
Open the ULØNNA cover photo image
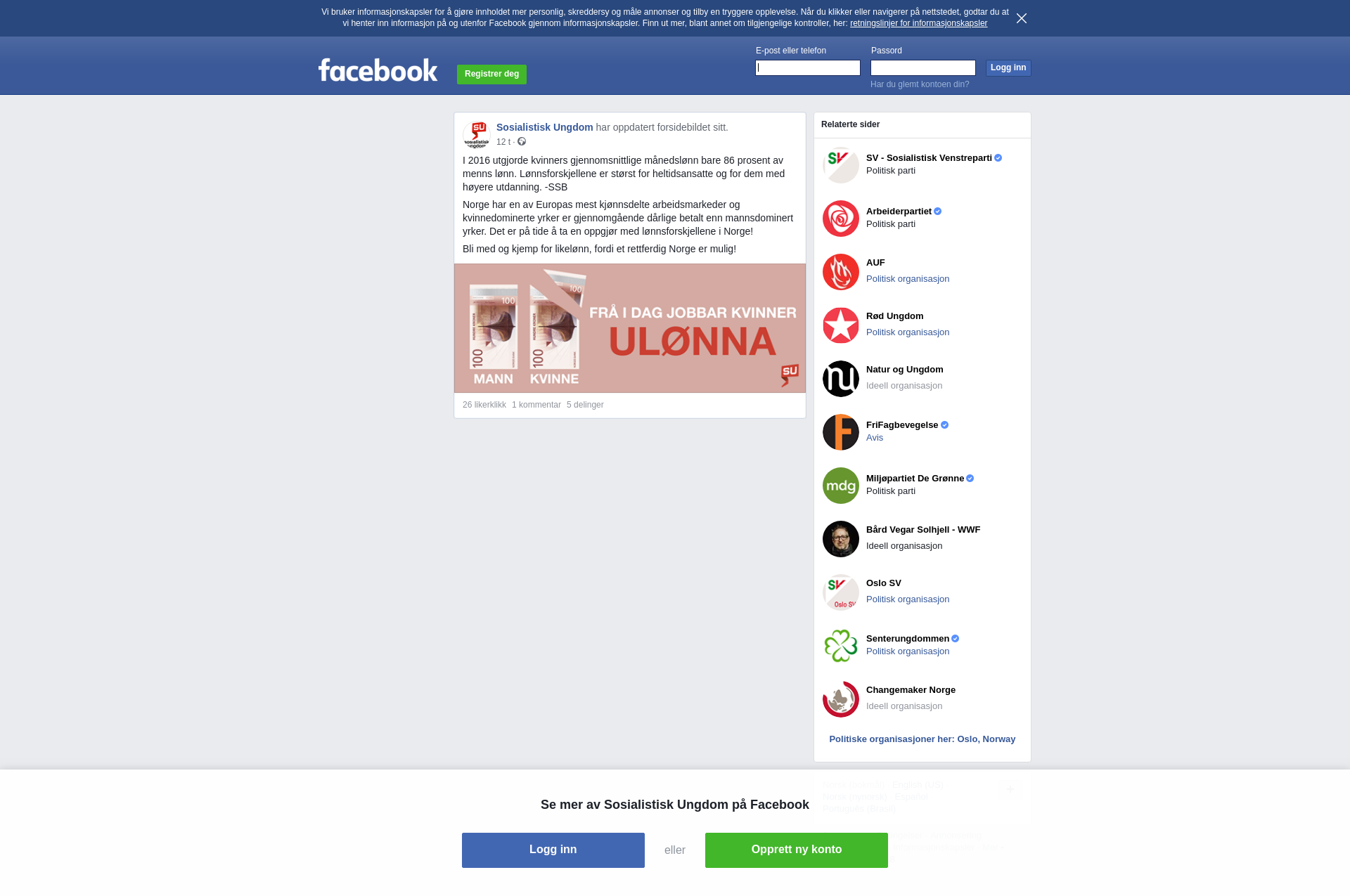[630, 328]
